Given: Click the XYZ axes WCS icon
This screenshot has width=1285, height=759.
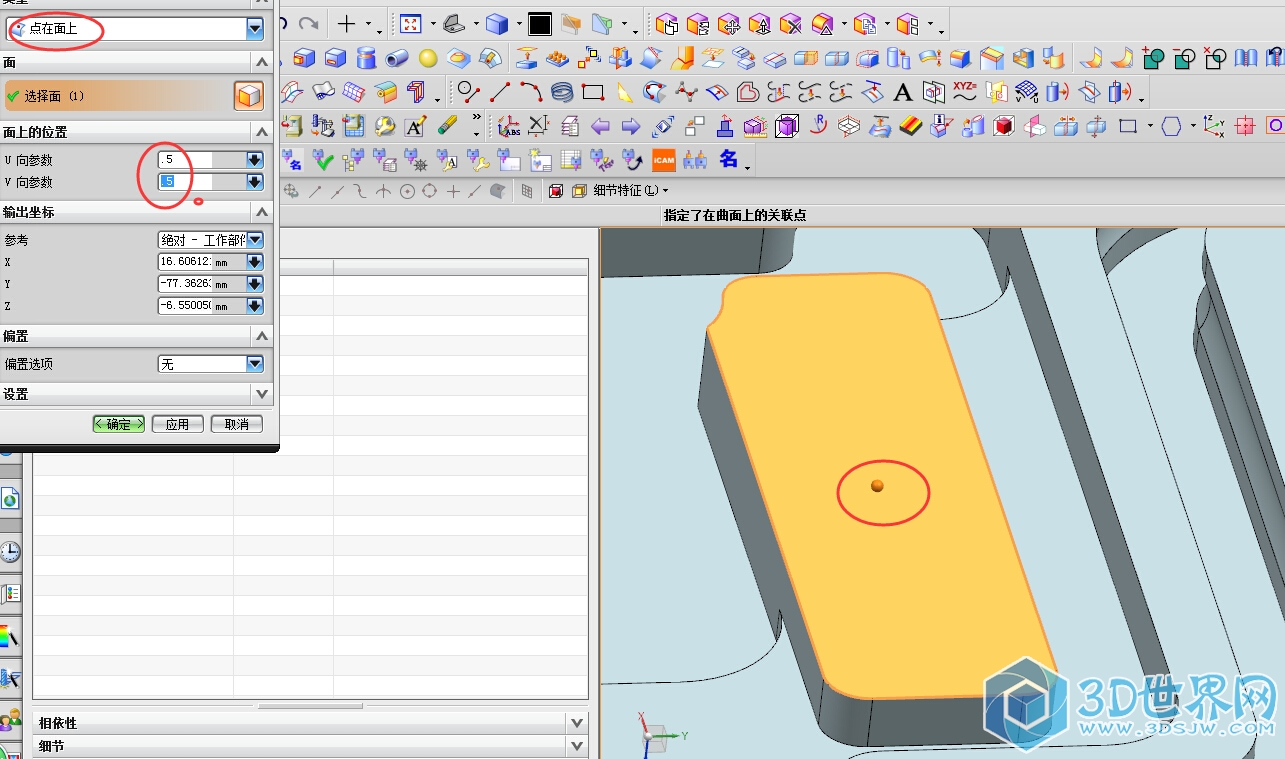Looking at the screenshot, I should click(1214, 126).
